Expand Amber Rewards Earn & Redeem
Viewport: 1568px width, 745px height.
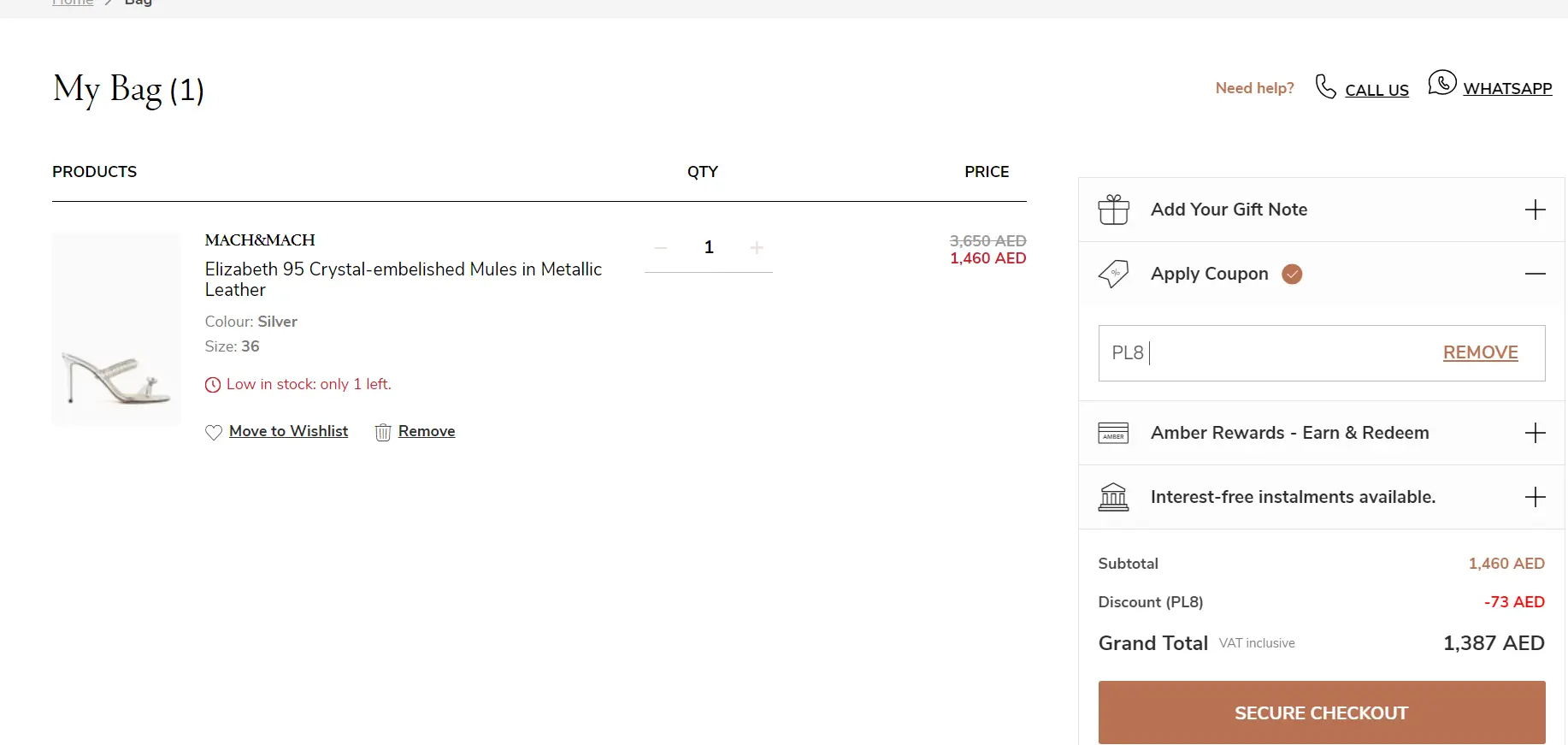(1536, 433)
